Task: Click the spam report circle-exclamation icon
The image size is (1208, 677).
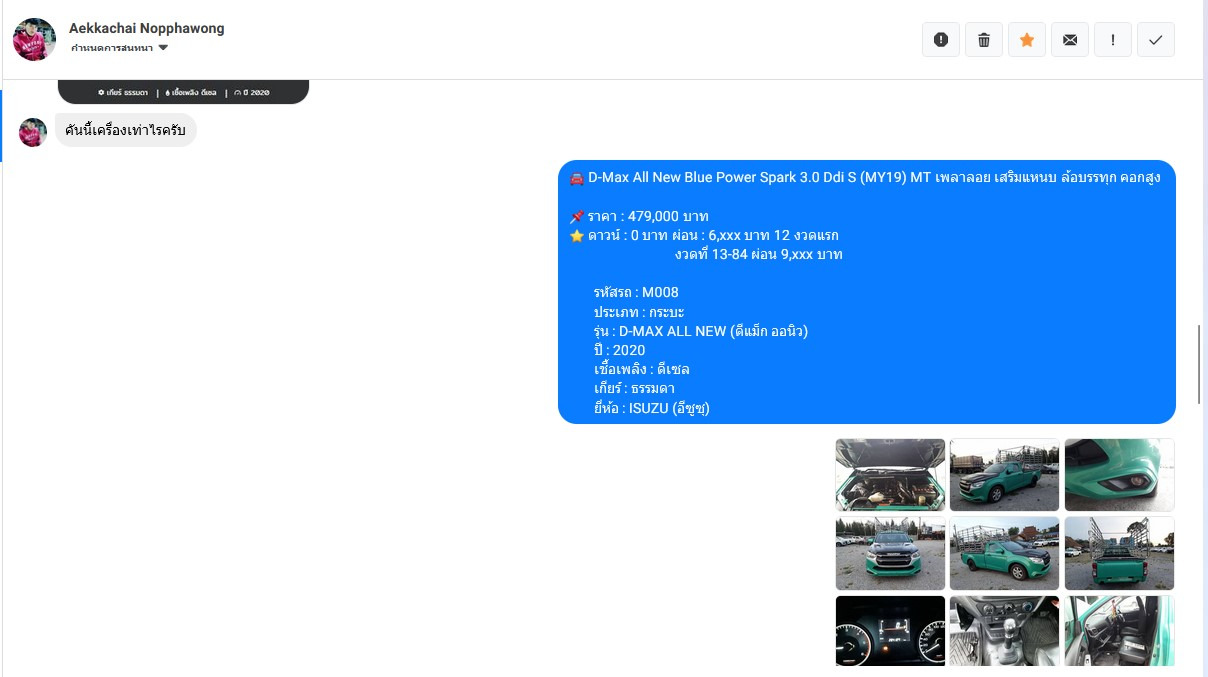Action: [941, 40]
